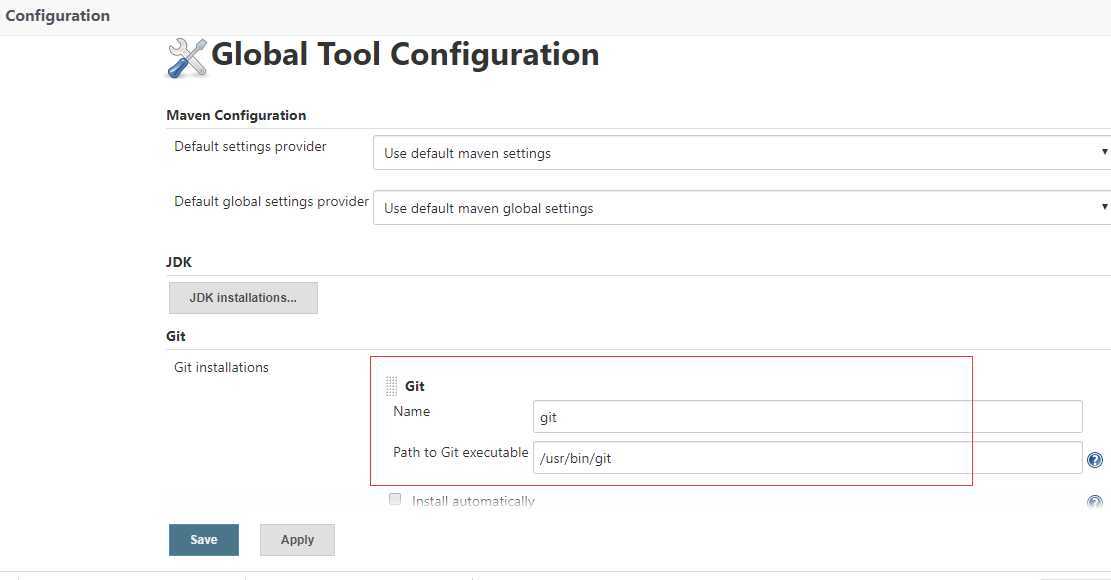Click the JDK section heading

(x=179, y=262)
